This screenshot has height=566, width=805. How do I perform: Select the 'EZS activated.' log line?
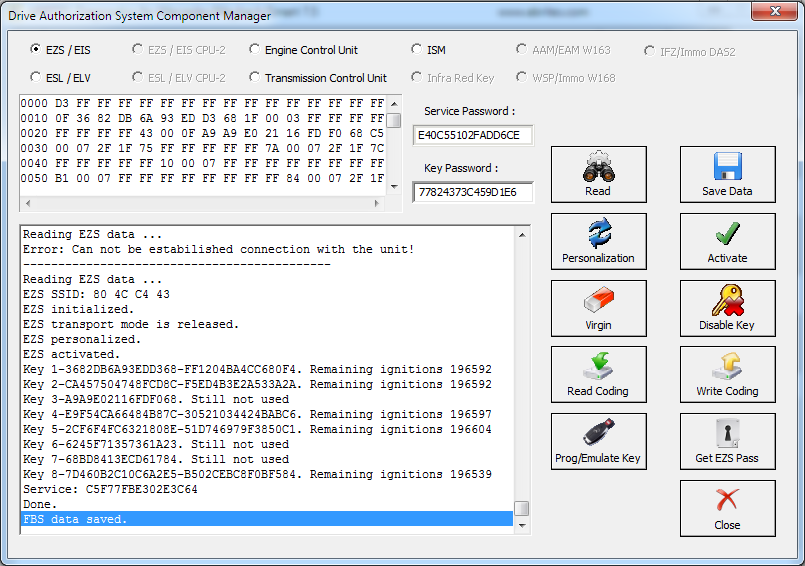[x=267, y=354]
